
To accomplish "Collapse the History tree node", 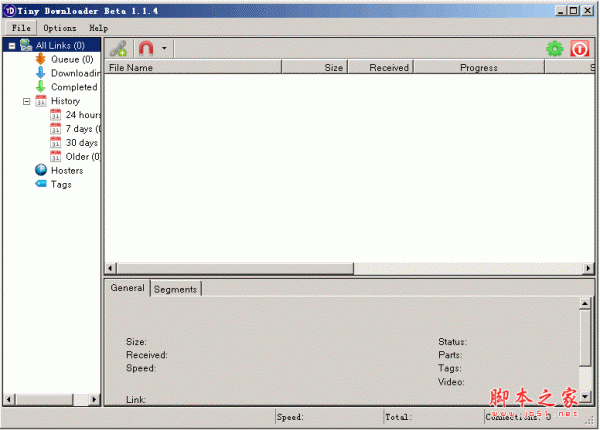I will point(26,101).
